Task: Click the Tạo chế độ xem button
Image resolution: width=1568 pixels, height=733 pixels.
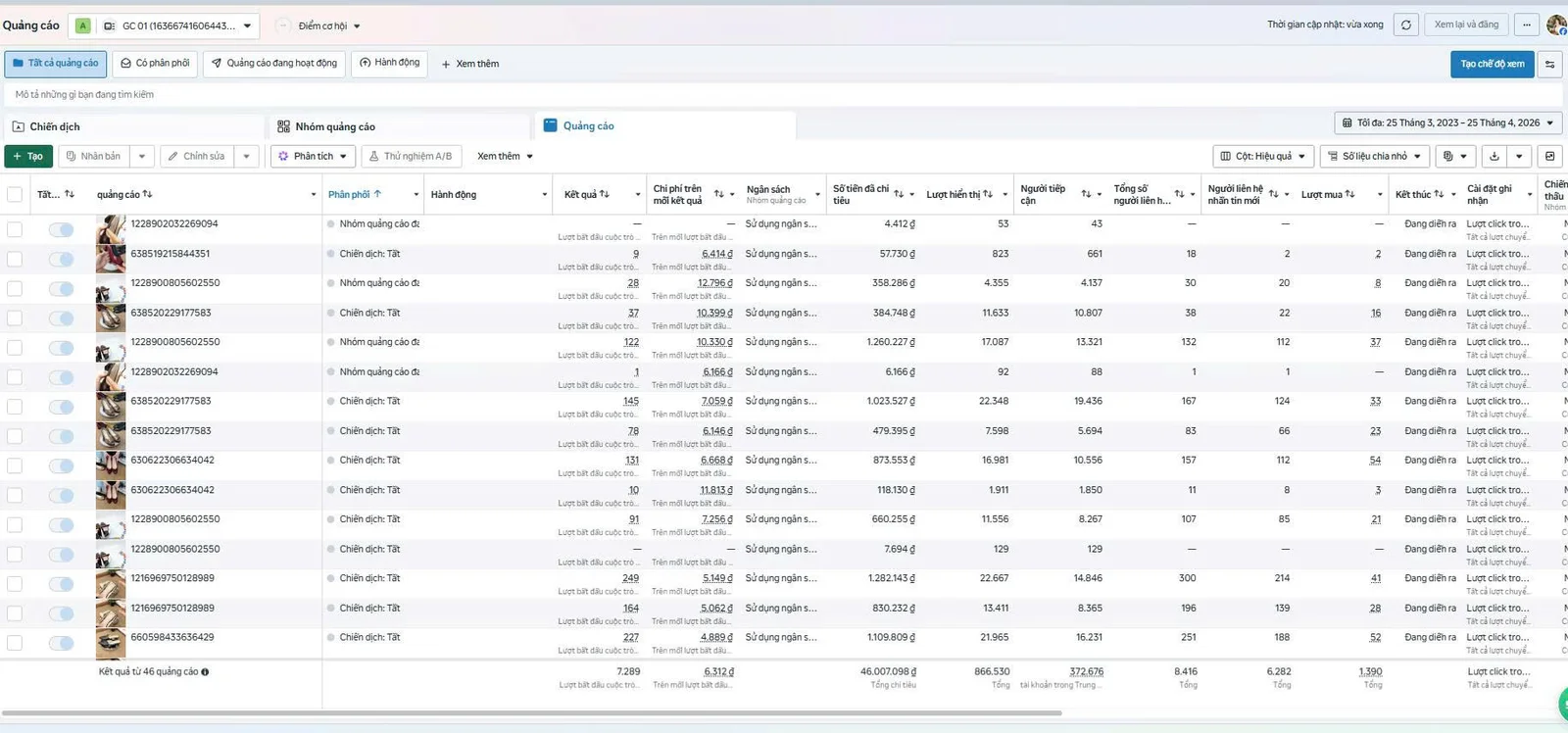Action: [1492, 64]
